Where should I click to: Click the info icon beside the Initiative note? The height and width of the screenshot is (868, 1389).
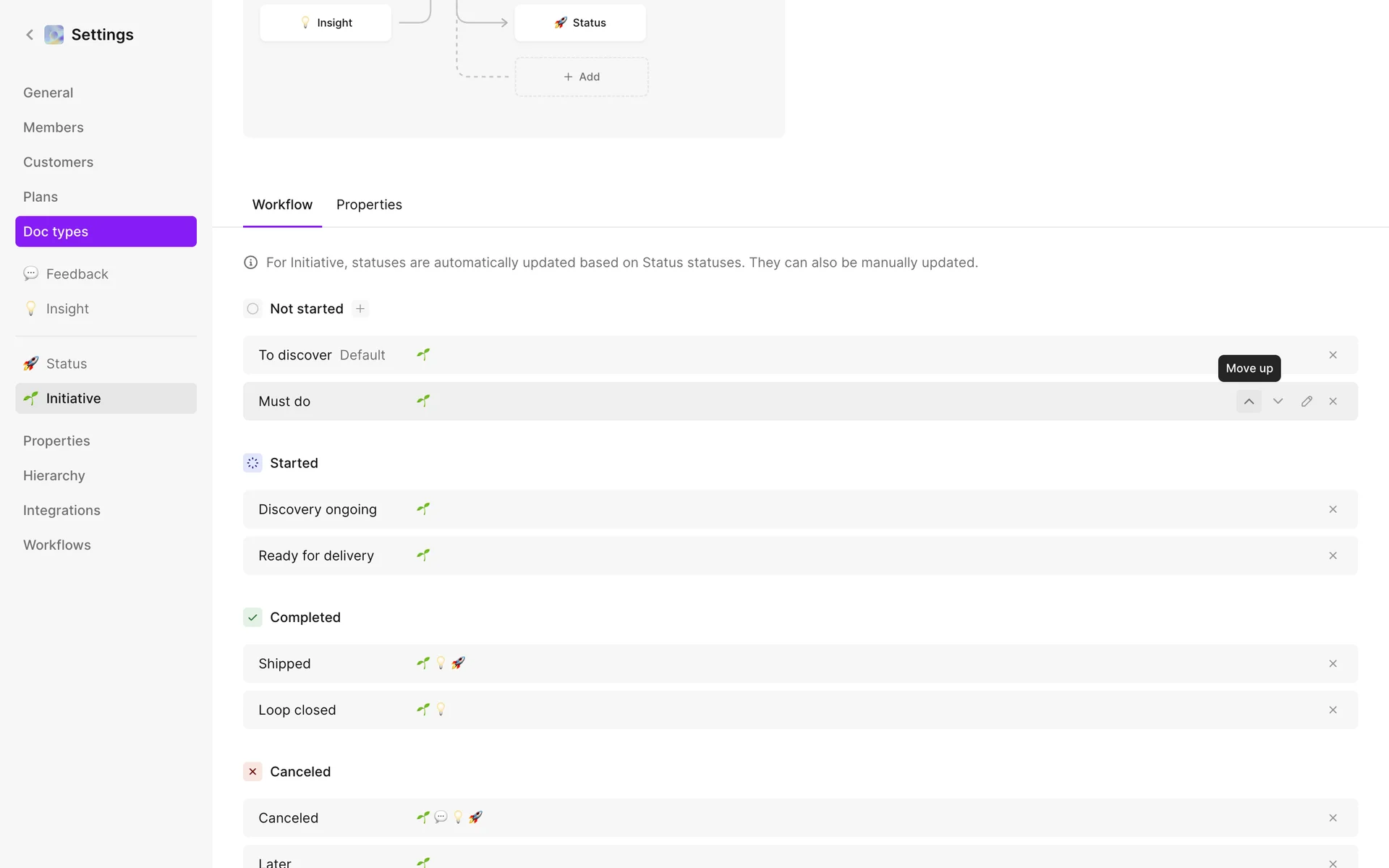tap(251, 263)
